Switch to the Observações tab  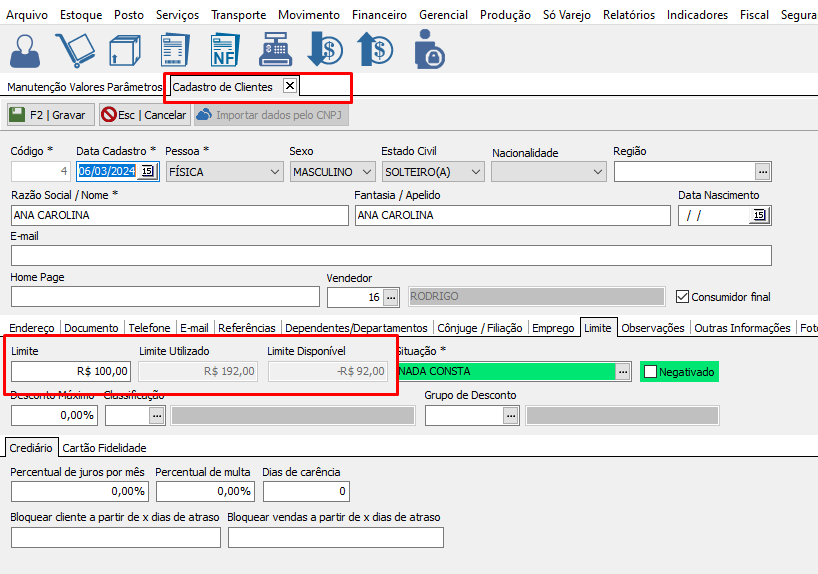(x=653, y=328)
